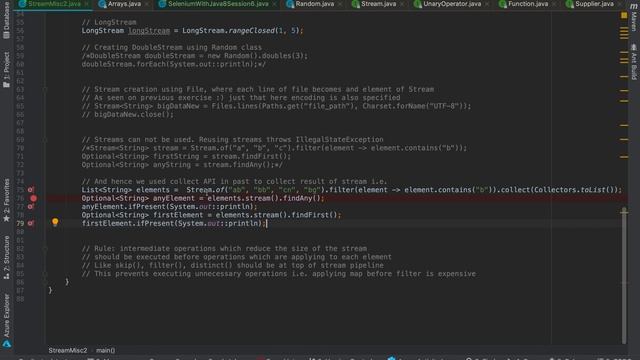Screen dimensions: 640x360
Task: Click the underlined longStream variable
Action: tap(149, 31)
